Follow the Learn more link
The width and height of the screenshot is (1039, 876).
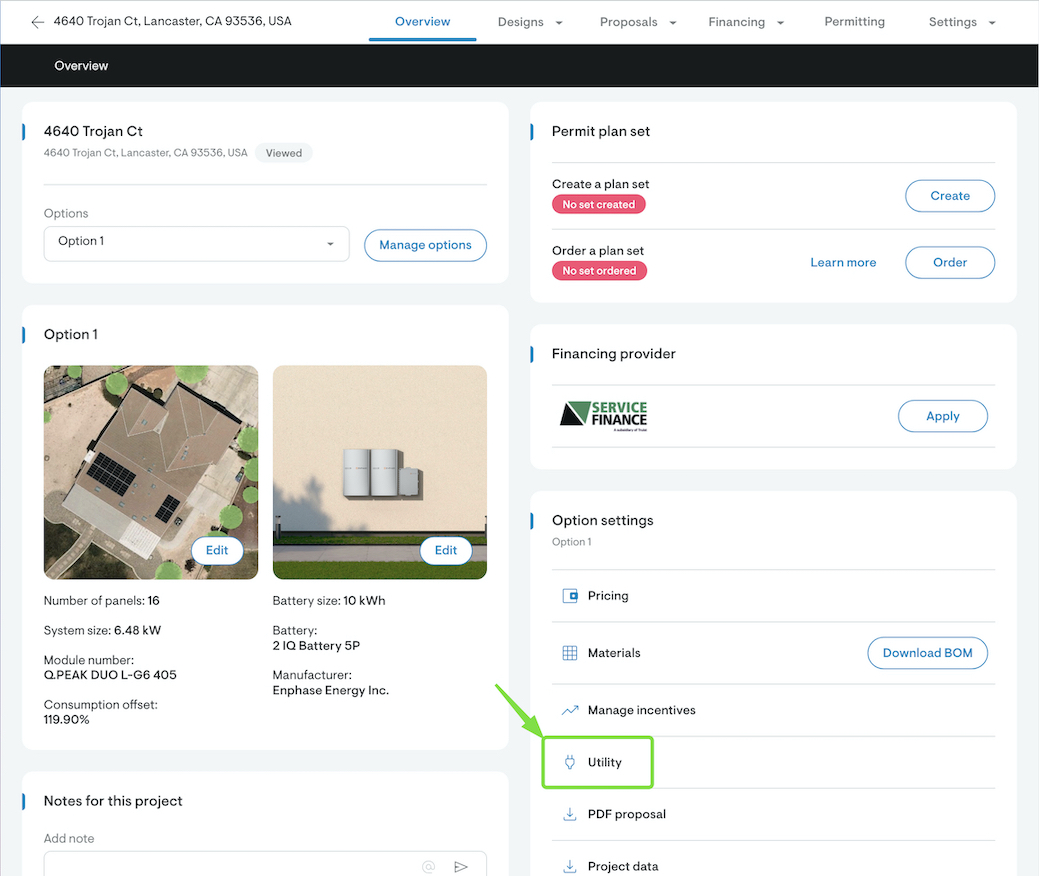click(x=843, y=263)
